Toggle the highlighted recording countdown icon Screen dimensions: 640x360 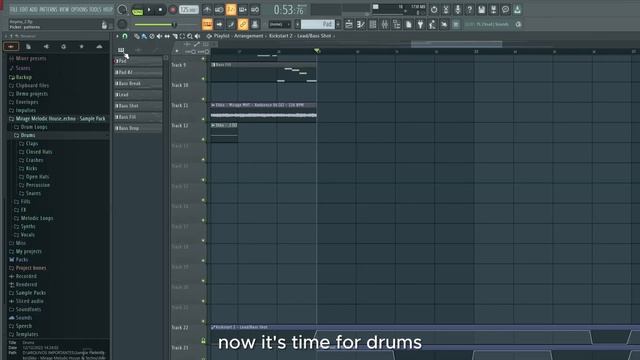[231, 9]
